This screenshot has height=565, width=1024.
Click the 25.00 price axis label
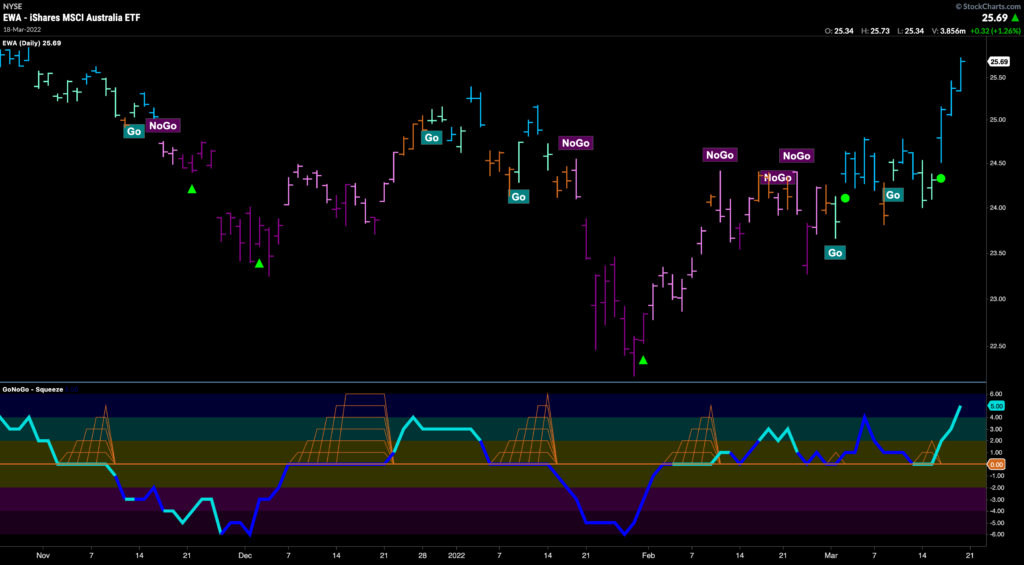point(997,120)
